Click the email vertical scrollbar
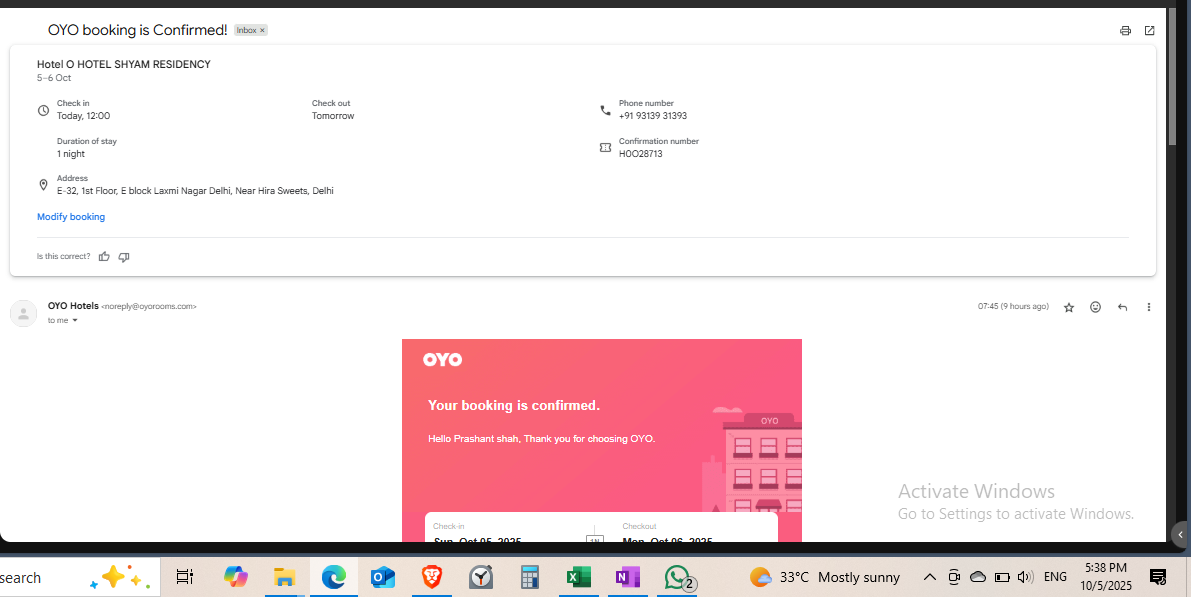This screenshot has width=1191, height=597. (x=1172, y=90)
